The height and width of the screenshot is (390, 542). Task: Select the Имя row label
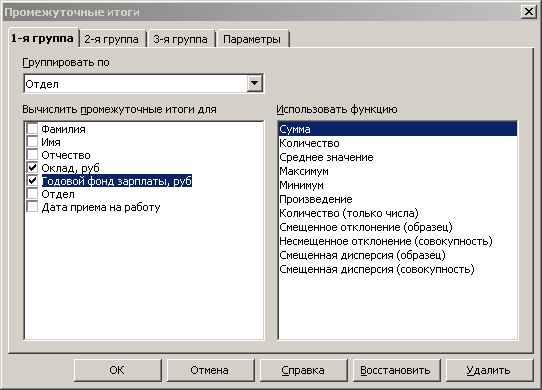[51, 142]
